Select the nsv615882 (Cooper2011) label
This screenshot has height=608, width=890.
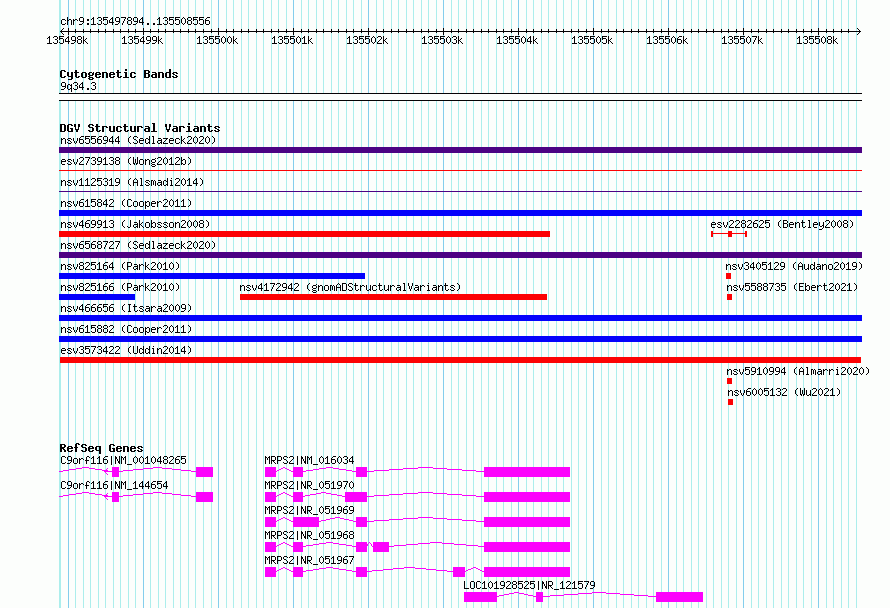pos(126,329)
